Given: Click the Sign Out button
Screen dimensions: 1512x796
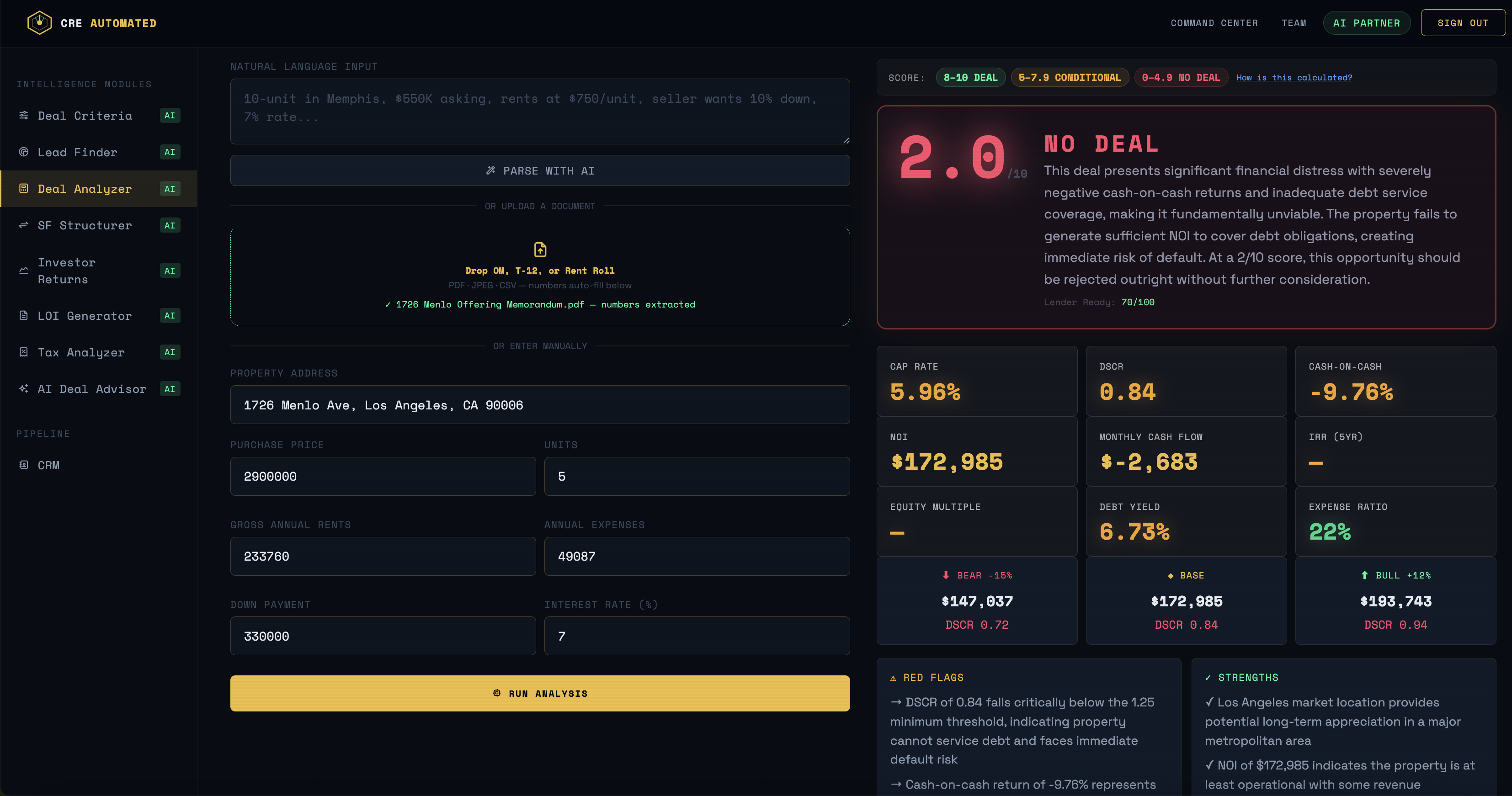Looking at the screenshot, I should coord(1463,23).
